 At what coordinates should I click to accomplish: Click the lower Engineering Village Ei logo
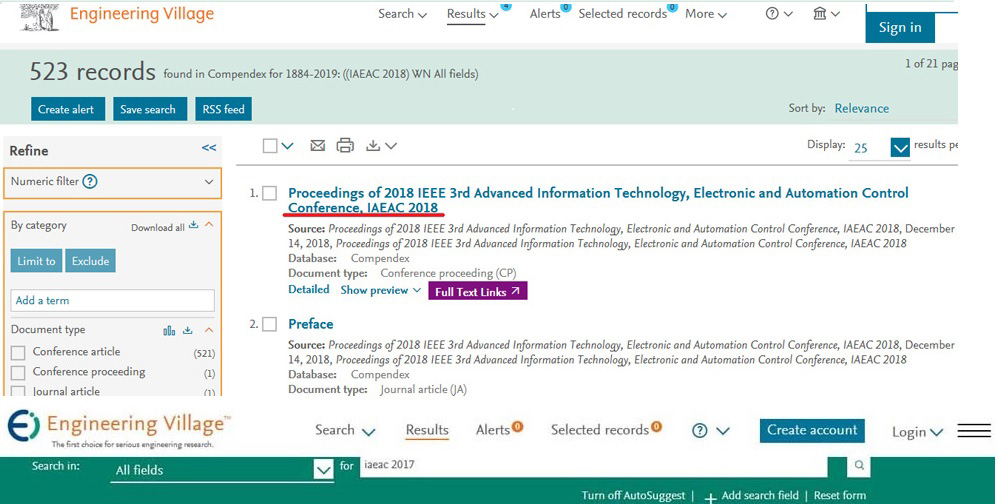(x=23, y=425)
